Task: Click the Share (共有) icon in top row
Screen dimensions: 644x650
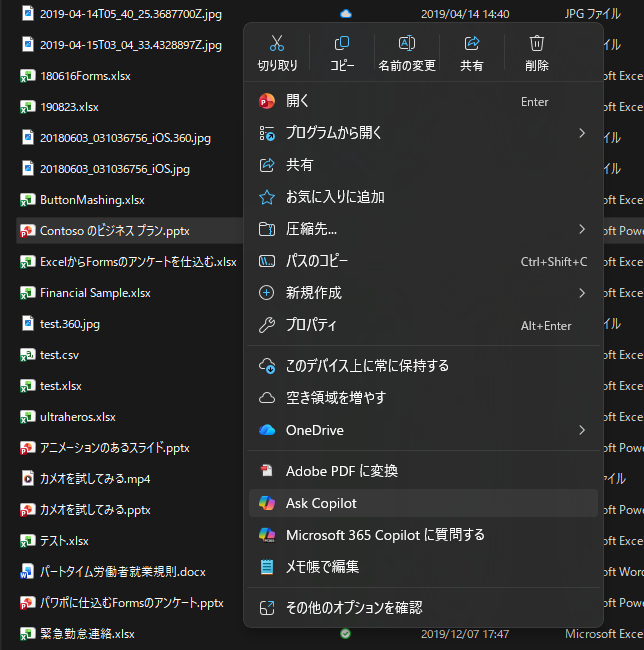Action: (x=472, y=44)
